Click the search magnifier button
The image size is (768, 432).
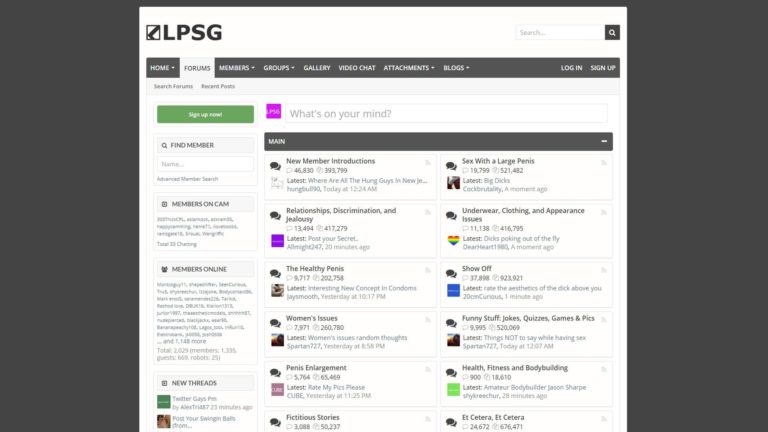612,32
